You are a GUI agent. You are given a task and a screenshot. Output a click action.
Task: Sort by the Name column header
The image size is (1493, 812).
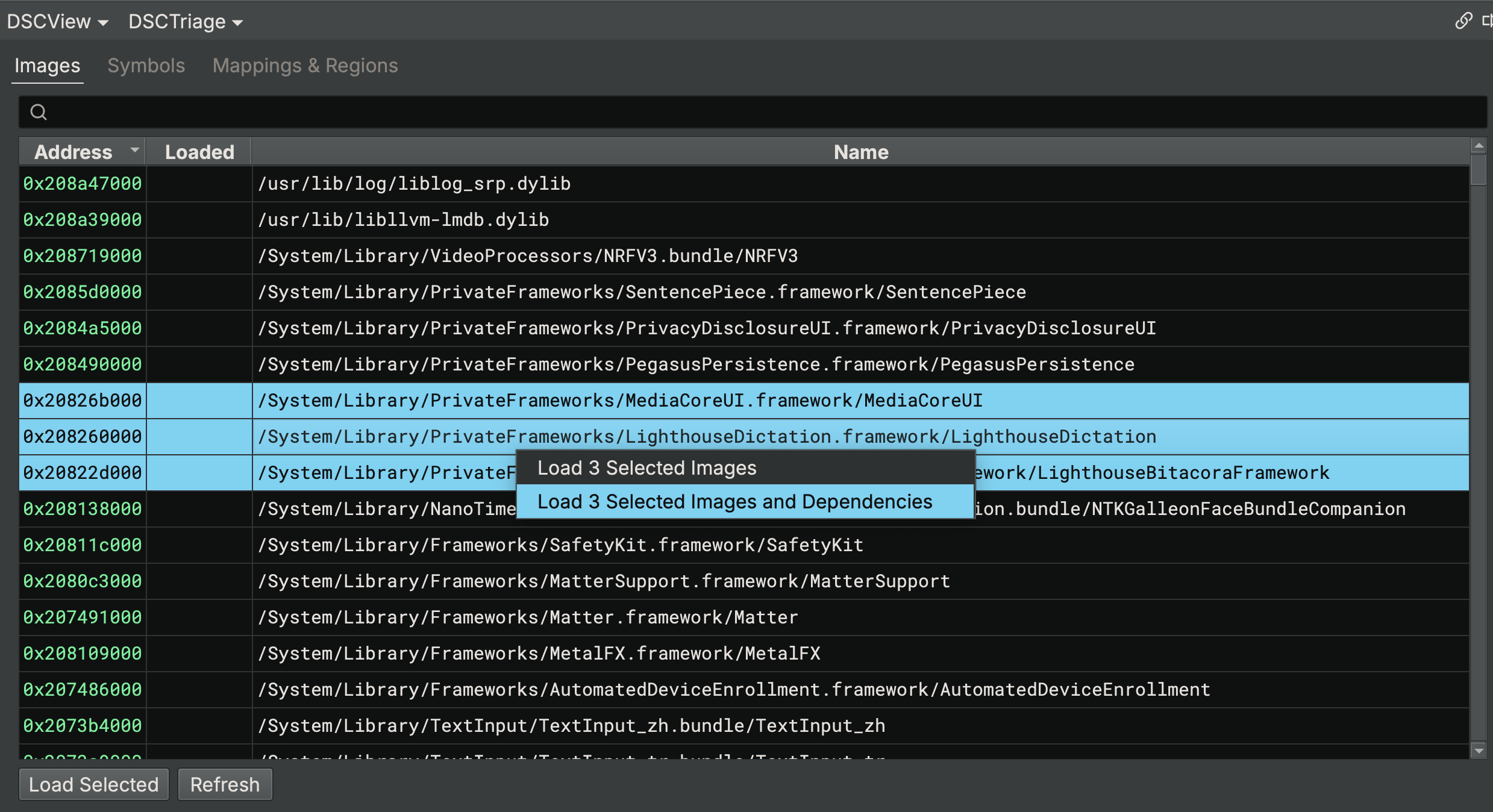click(860, 152)
